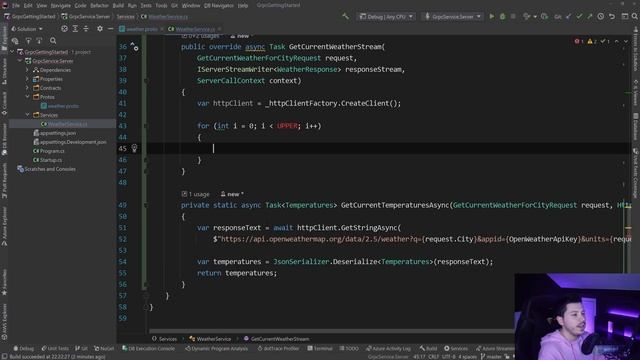640x360 pixels.
Task: Expand the Contracts folder
Action: (27, 88)
